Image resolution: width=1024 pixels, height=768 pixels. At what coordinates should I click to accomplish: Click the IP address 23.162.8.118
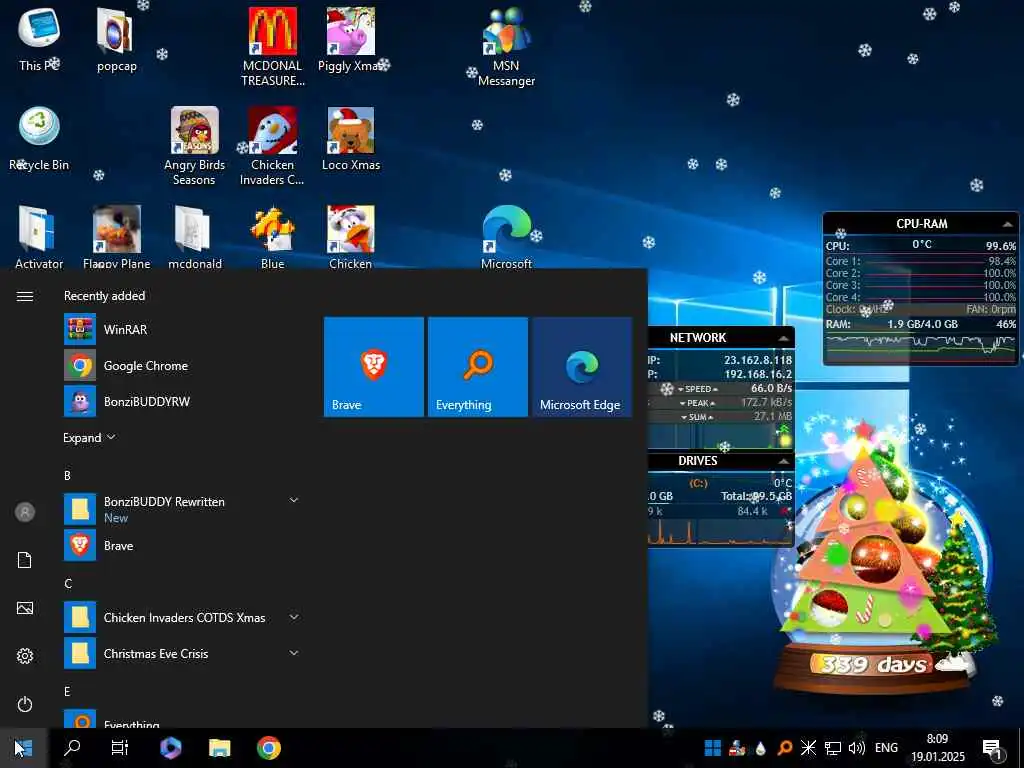[x=758, y=360]
